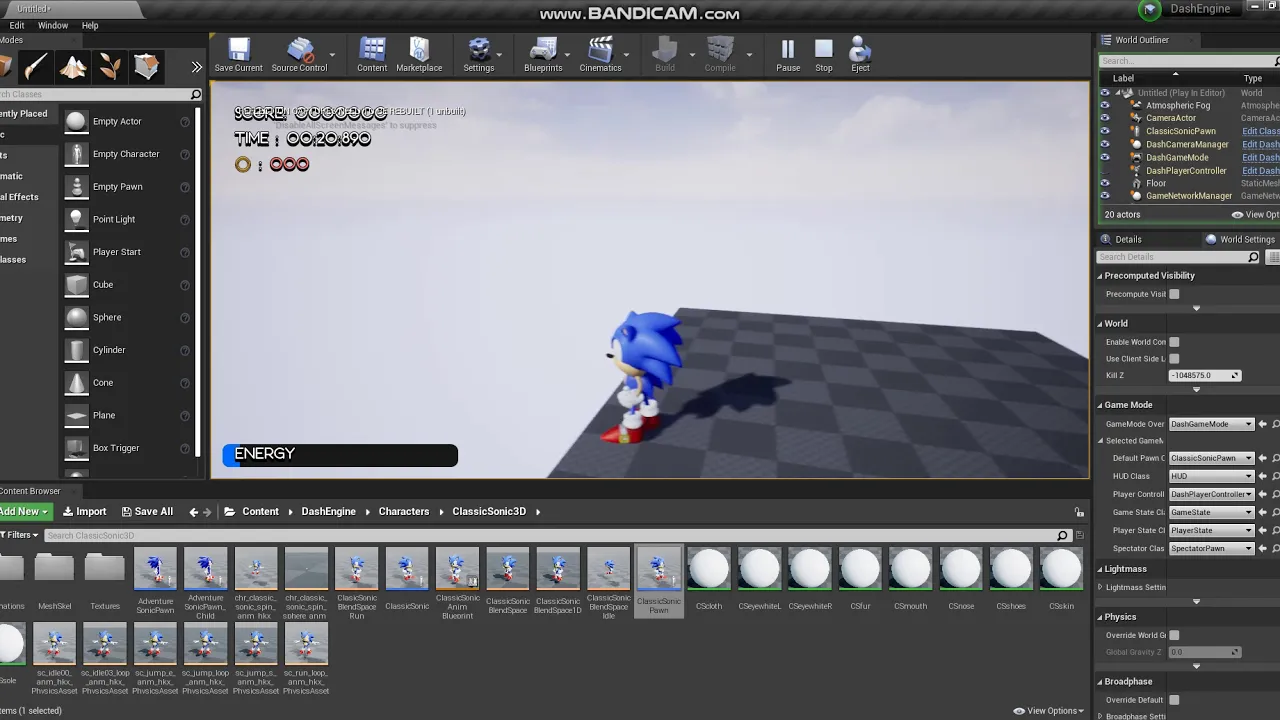Open the Help menu

90,25
